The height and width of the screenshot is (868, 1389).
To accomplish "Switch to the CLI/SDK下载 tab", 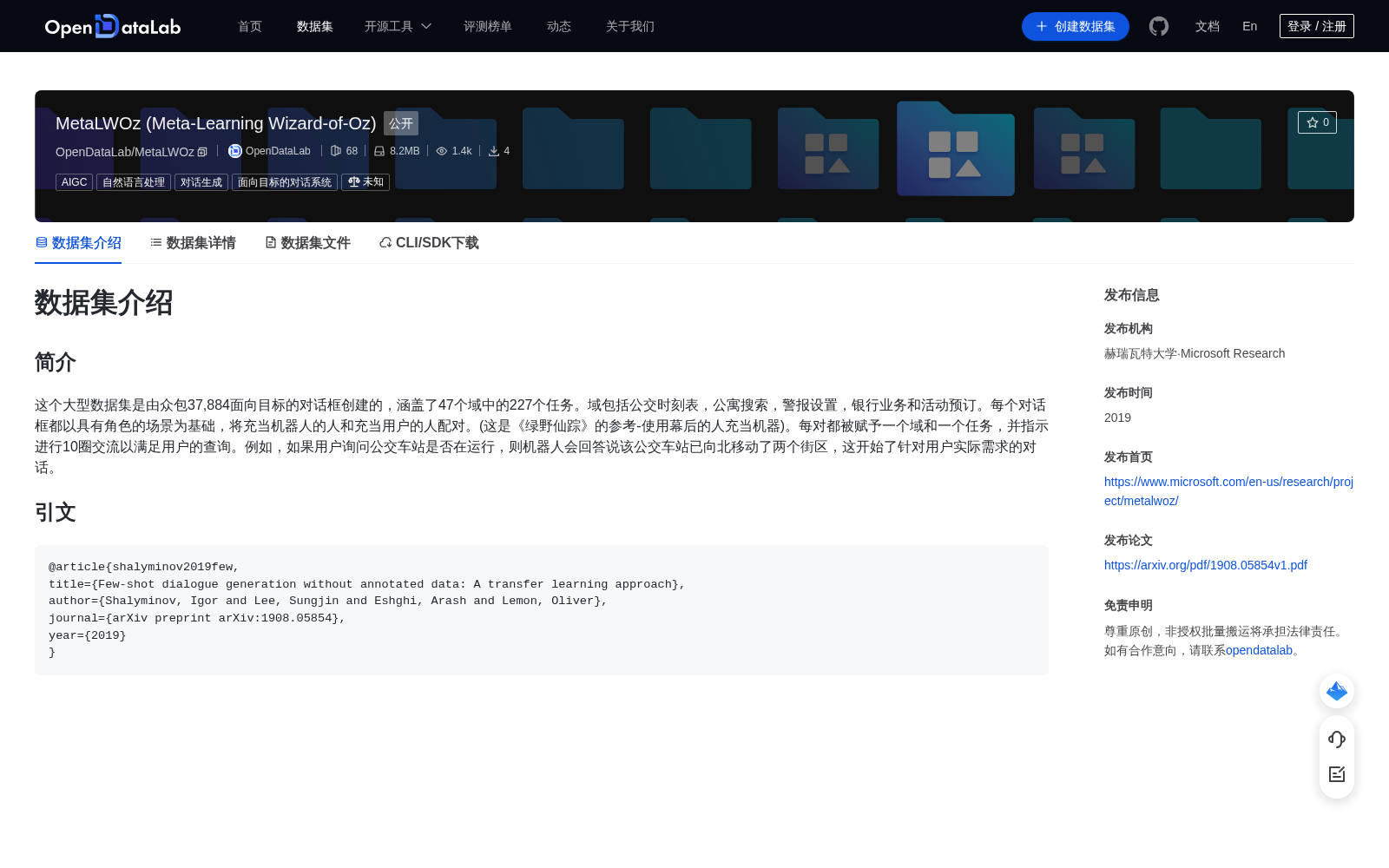I will (429, 243).
